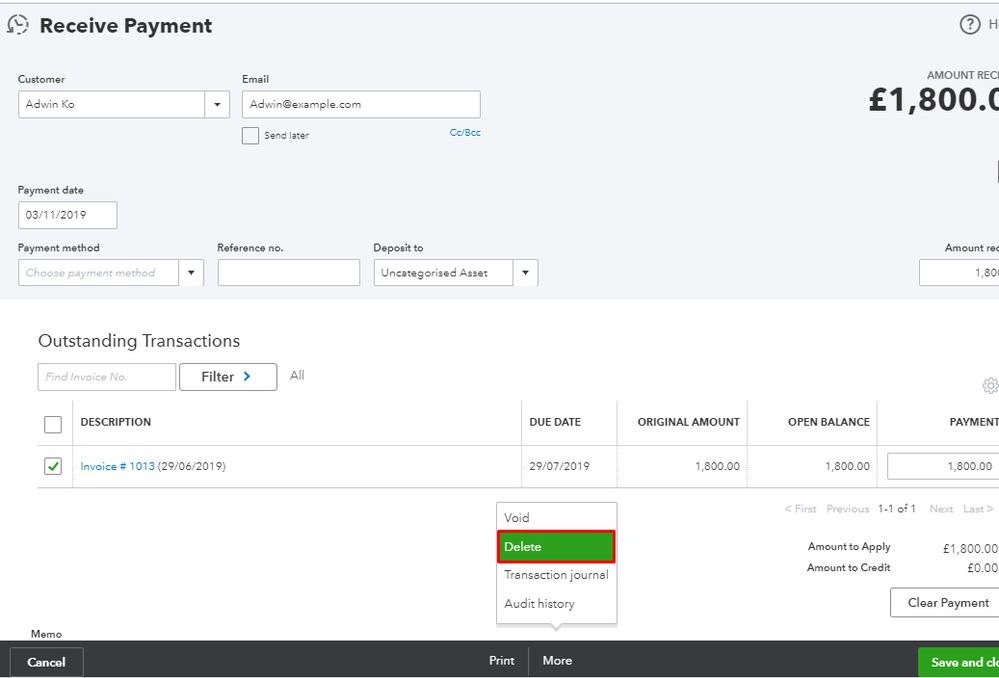Image resolution: width=999 pixels, height=678 pixels.
Task: Expand the Deposit to dropdown arrow
Action: (x=526, y=273)
